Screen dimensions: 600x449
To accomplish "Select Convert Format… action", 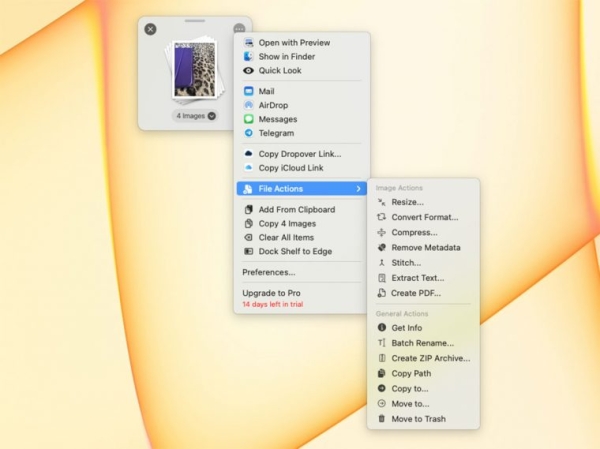I will (x=423, y=217).
